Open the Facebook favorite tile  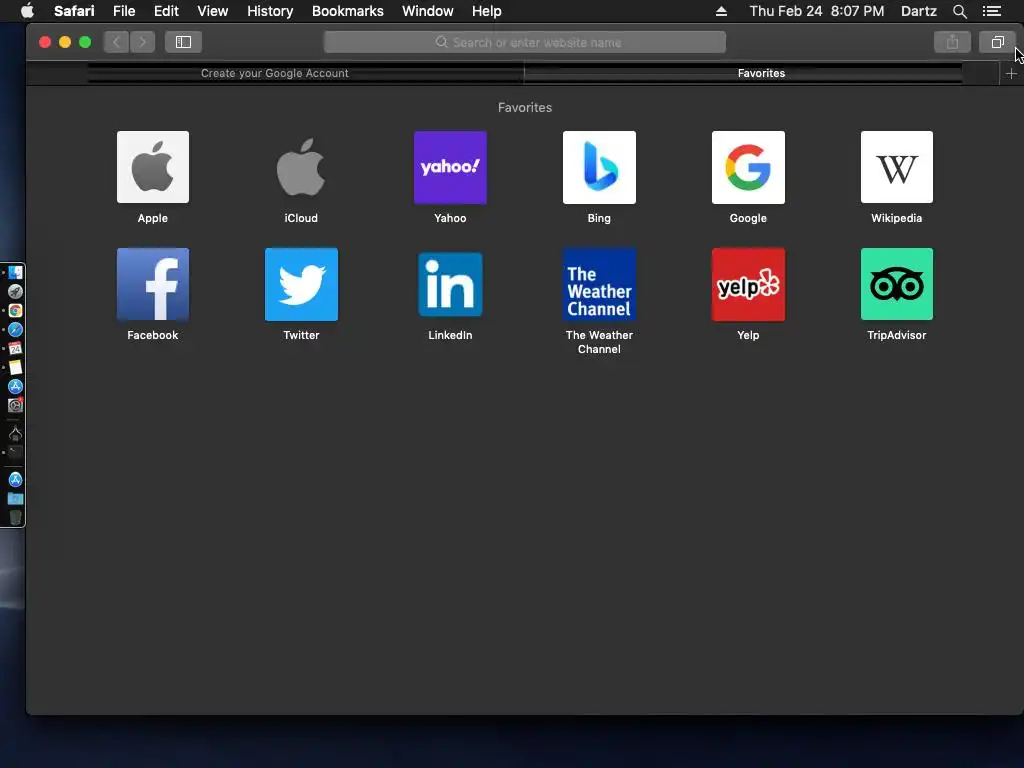pyautogui.click(x=153, y=284)
